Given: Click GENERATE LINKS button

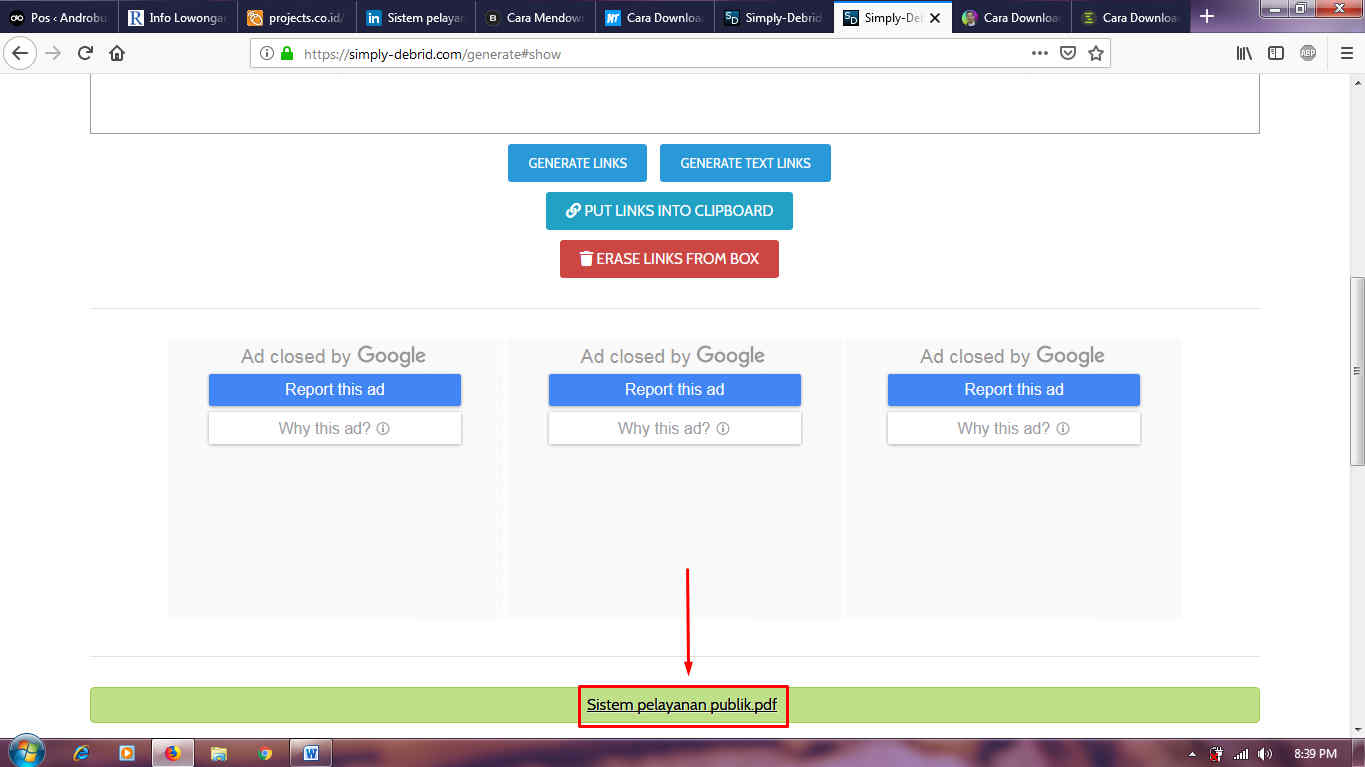Looking at the screenshot, I should (x=577, y=162).
